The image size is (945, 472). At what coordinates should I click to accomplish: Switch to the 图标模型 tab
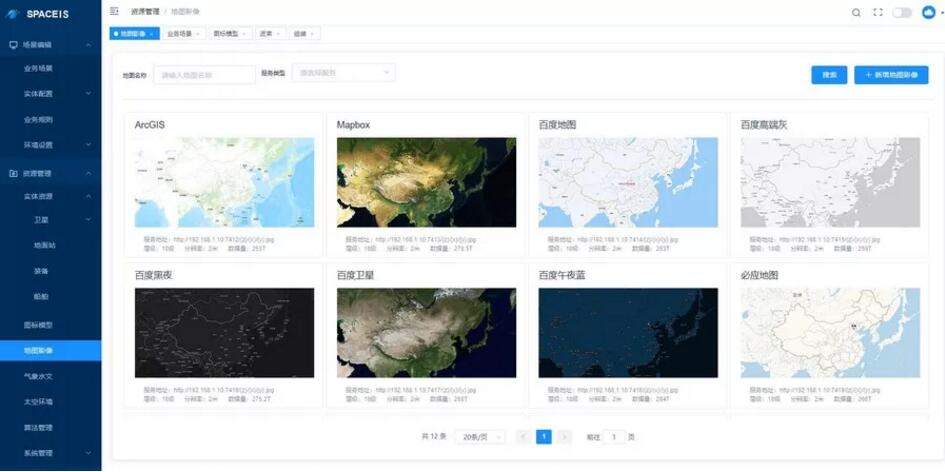(231, 34)
